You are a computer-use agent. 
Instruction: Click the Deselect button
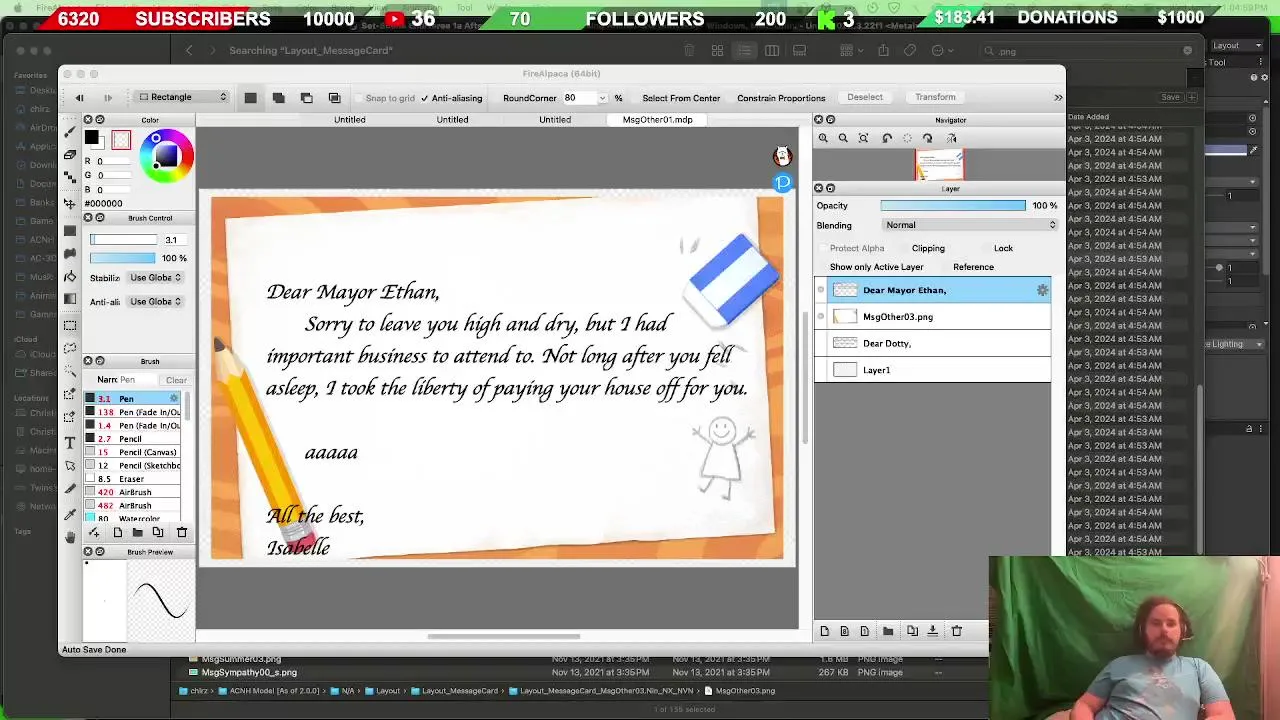865,97
